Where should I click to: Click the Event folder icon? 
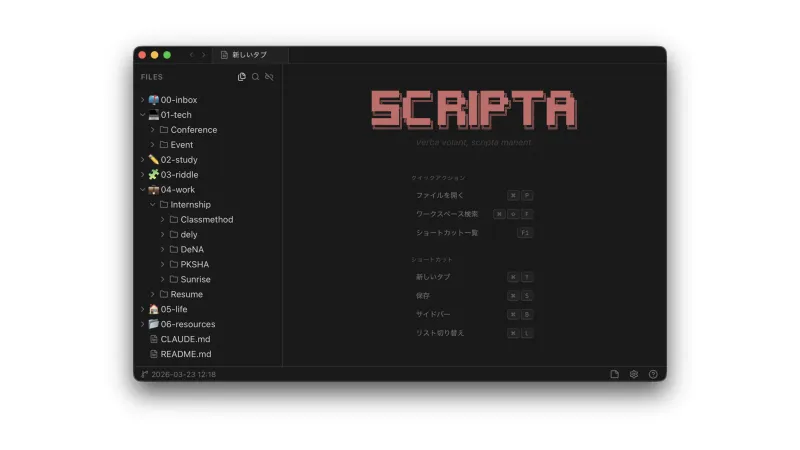pos(164,145)
